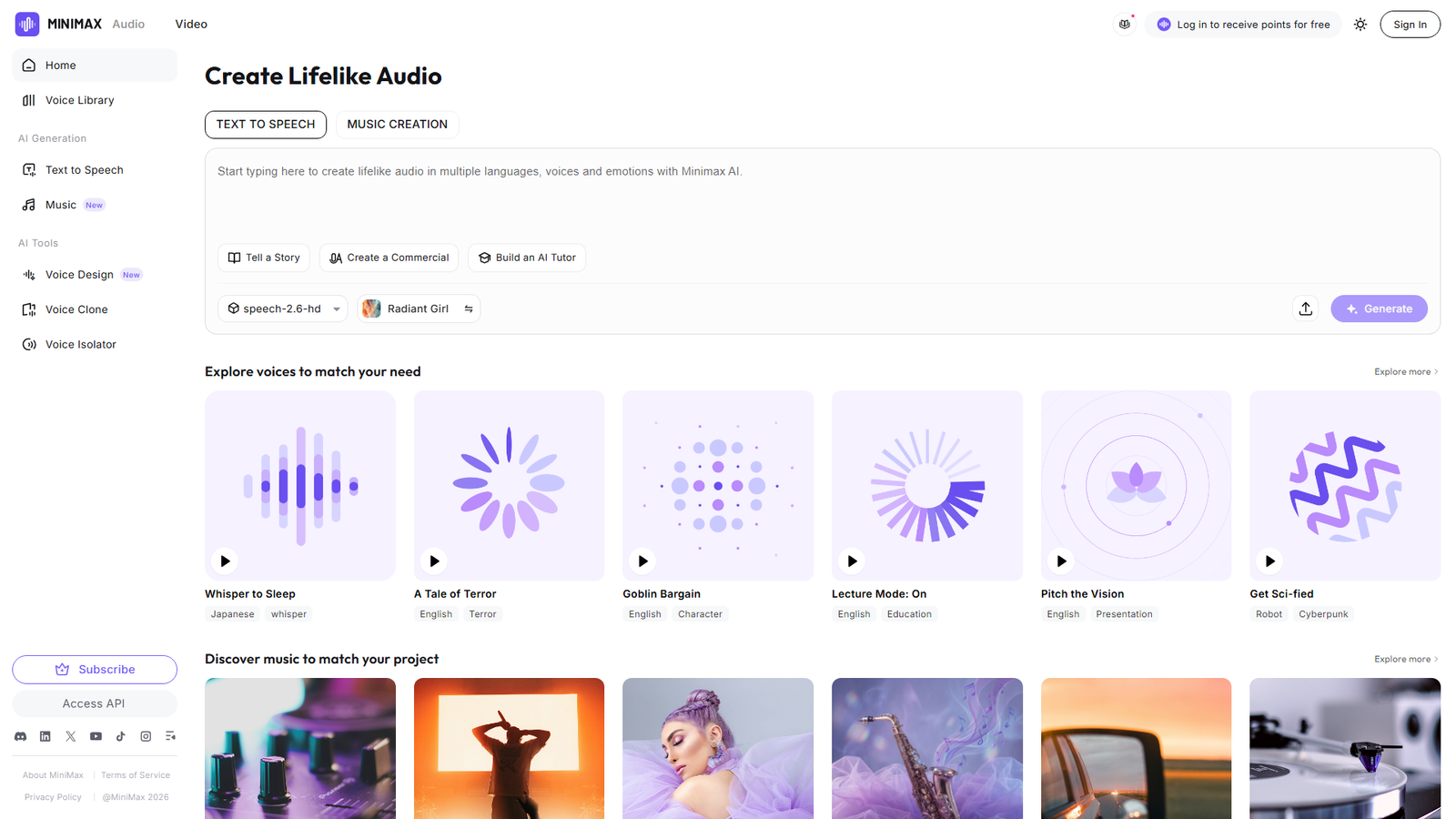Open the Terms of Service link
Screen dimensions: 1456x819
point(135,774)
